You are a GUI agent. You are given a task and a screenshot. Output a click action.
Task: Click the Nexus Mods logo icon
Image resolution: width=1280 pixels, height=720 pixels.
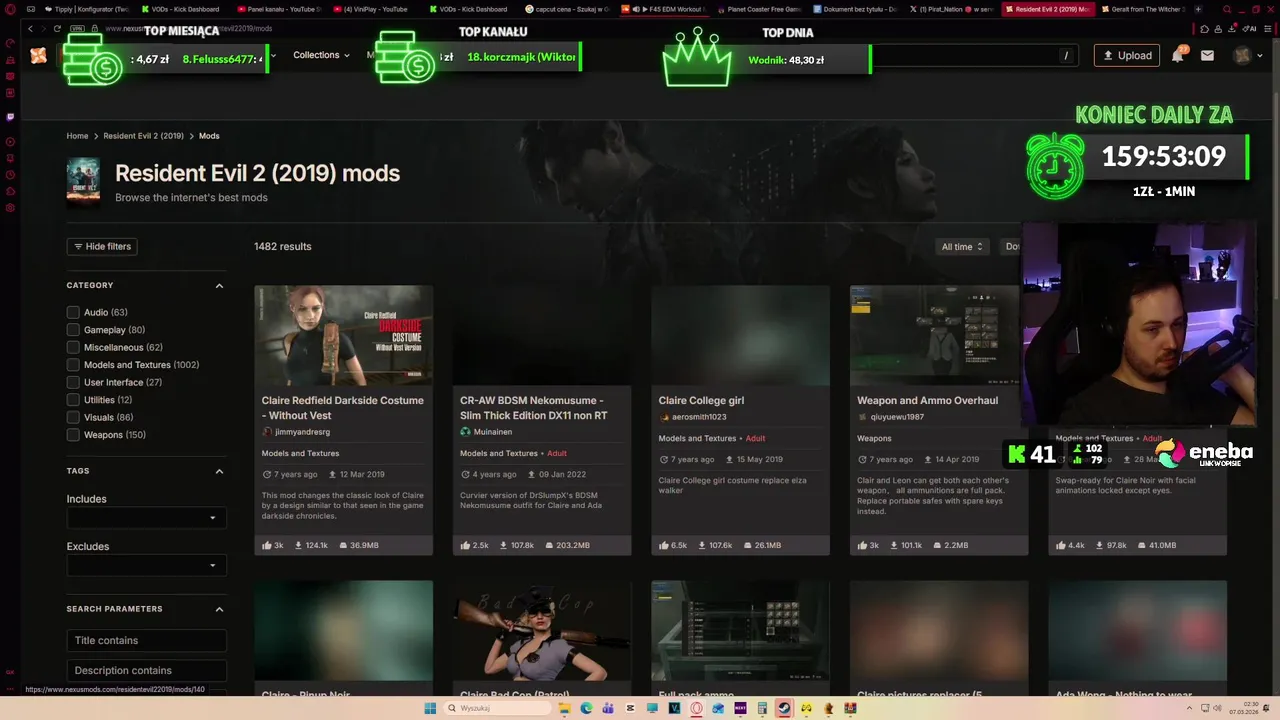[38, 56]
